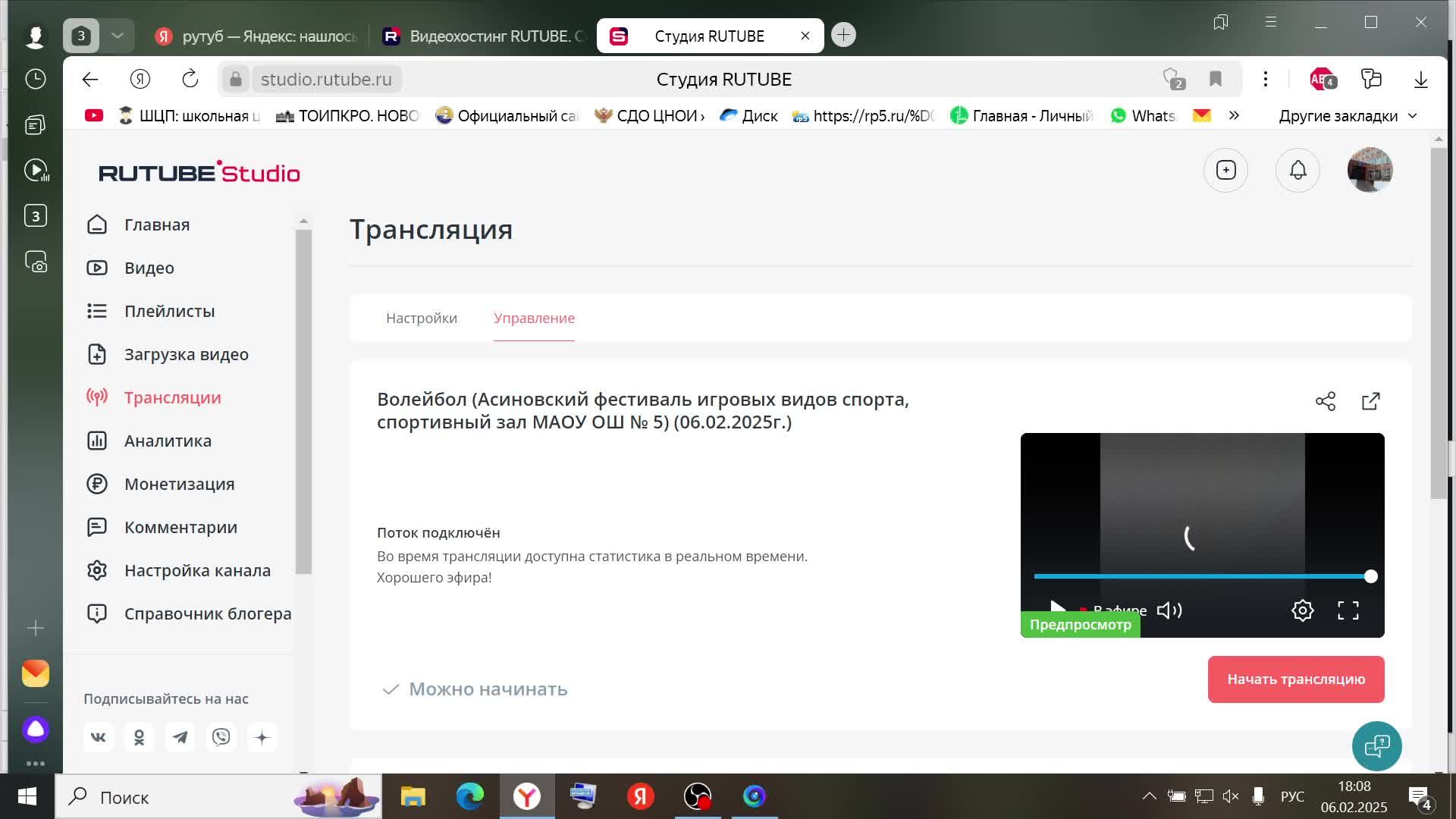Open player settings gear icon
Viewport: 1456px width, 819px height.
click(x=1302, y=610)
